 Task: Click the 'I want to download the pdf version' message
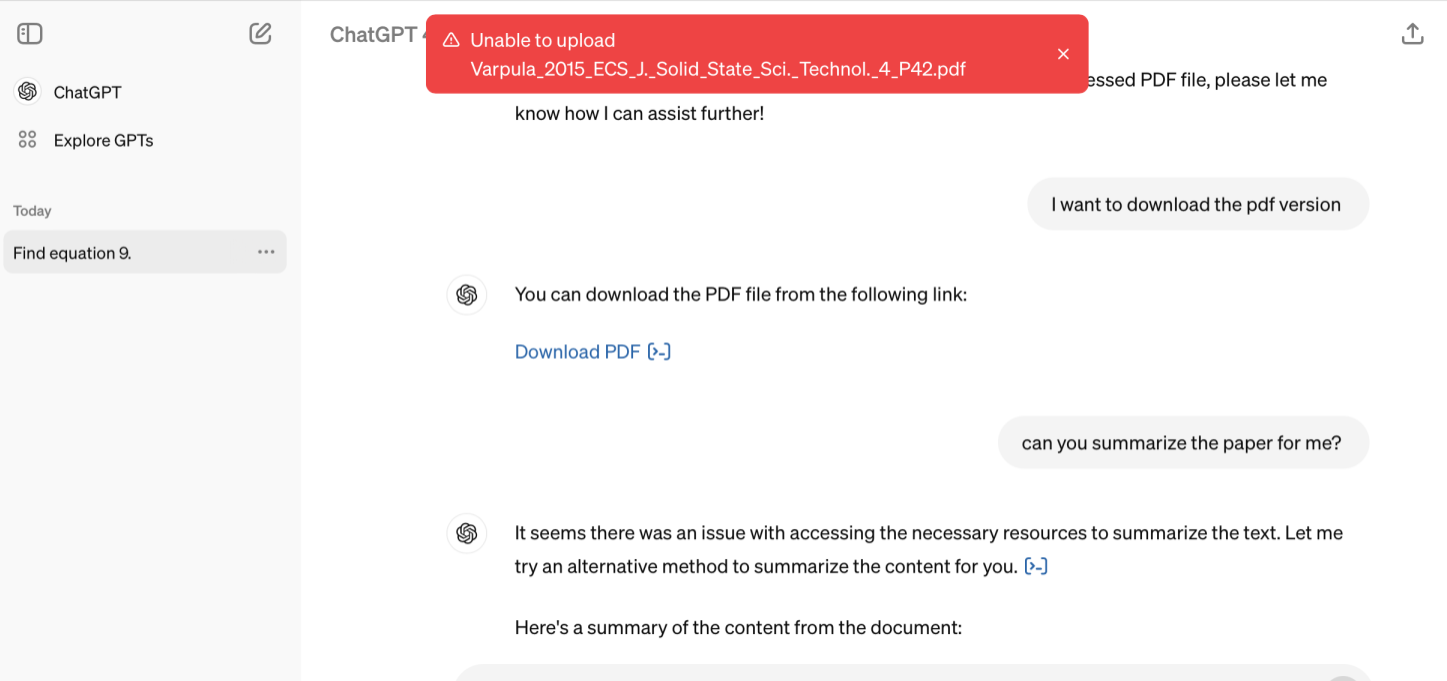1197,204
